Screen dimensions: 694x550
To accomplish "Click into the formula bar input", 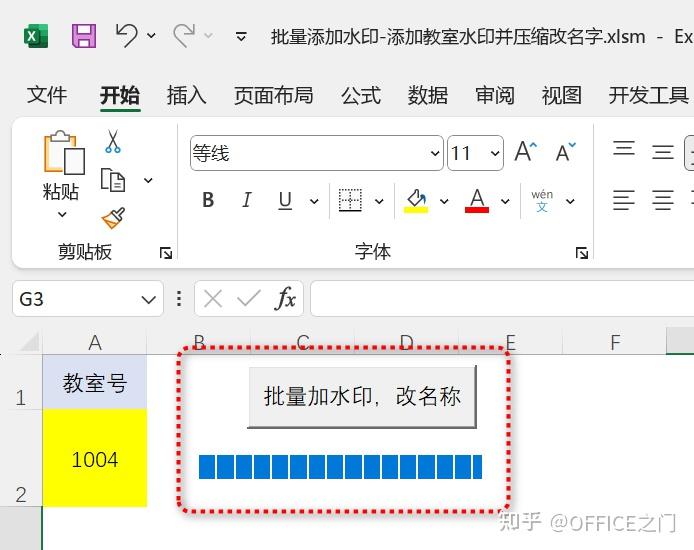I will tap(502, 299).
